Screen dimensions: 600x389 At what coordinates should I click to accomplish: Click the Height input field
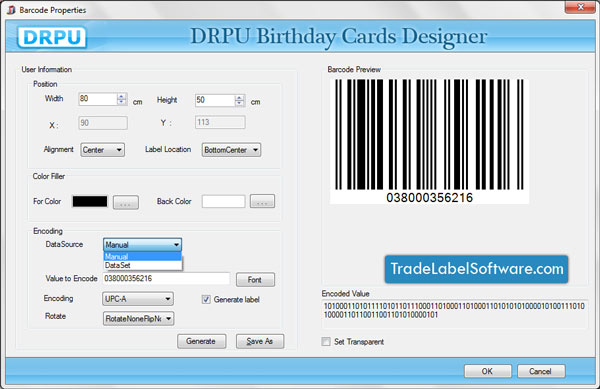coord(214,100)
